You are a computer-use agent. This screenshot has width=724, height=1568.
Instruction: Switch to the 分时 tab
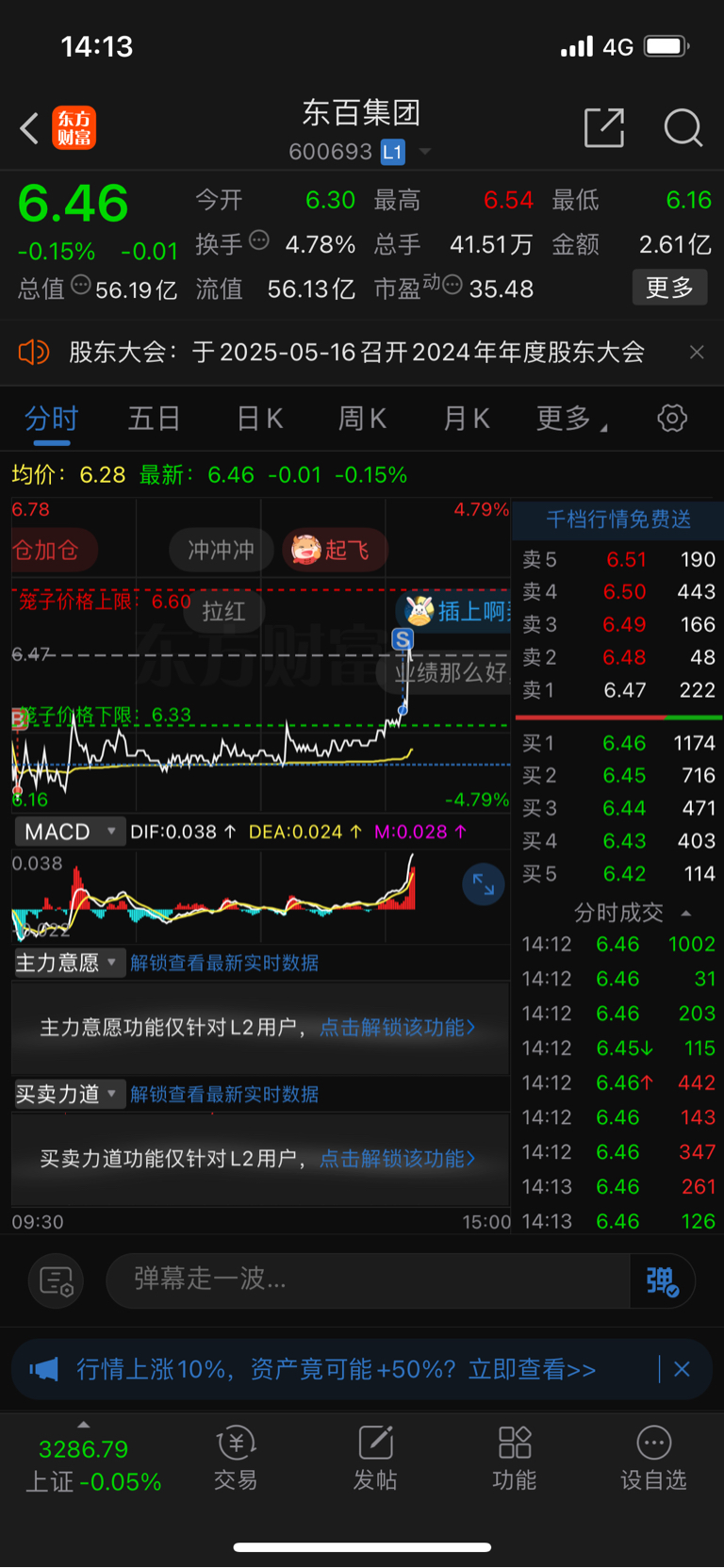click(x=51, y=419)
